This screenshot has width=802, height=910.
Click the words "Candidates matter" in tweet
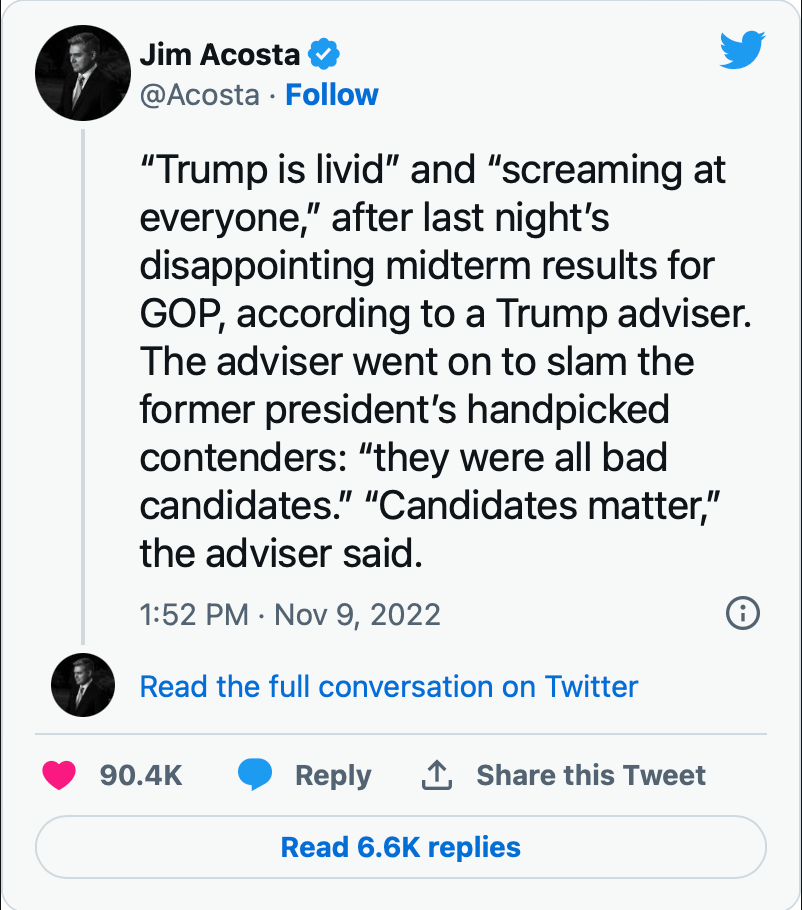pyautogui.click(x=550, y=506)
